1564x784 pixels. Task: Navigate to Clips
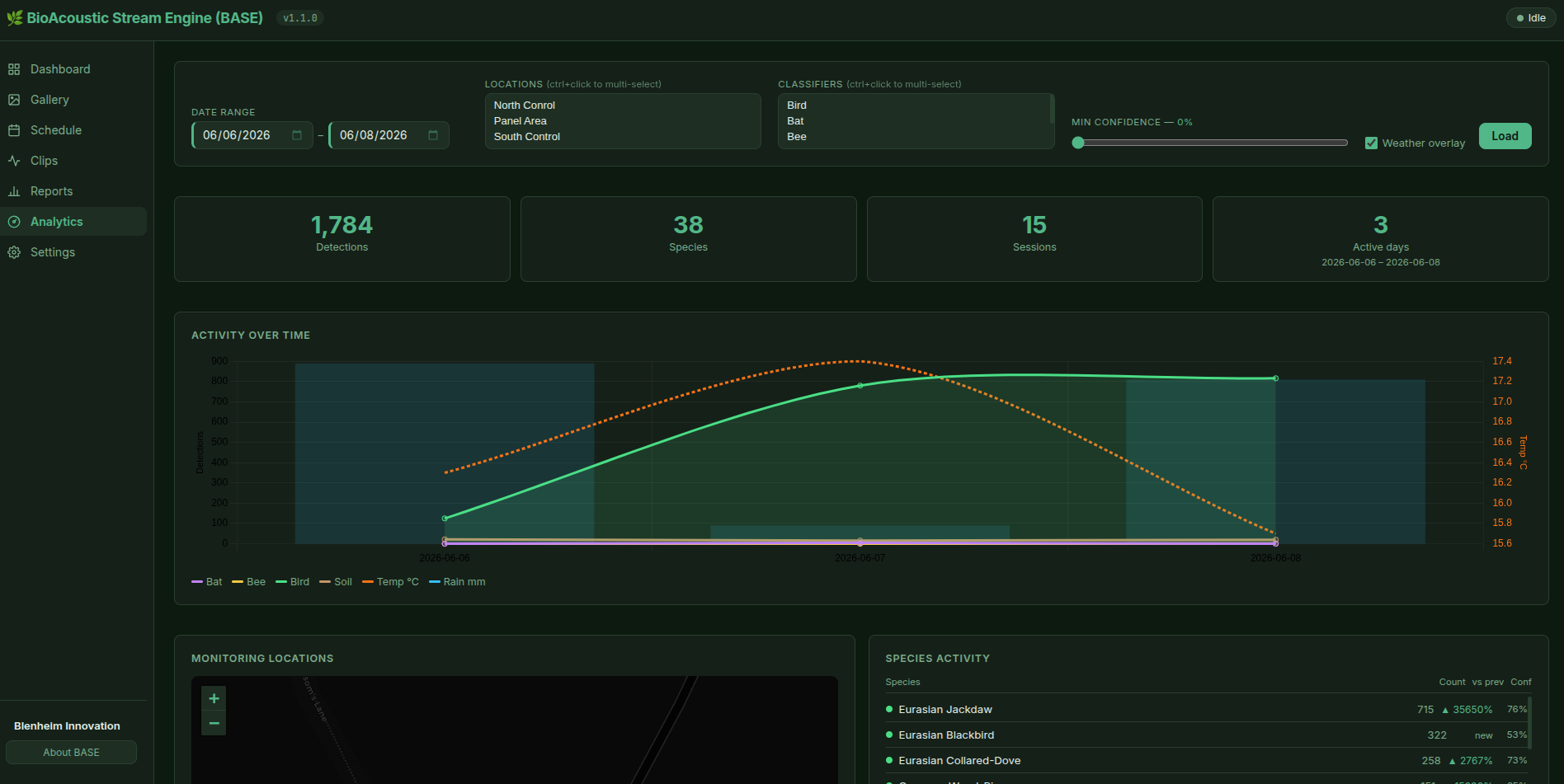coord(73,161)
